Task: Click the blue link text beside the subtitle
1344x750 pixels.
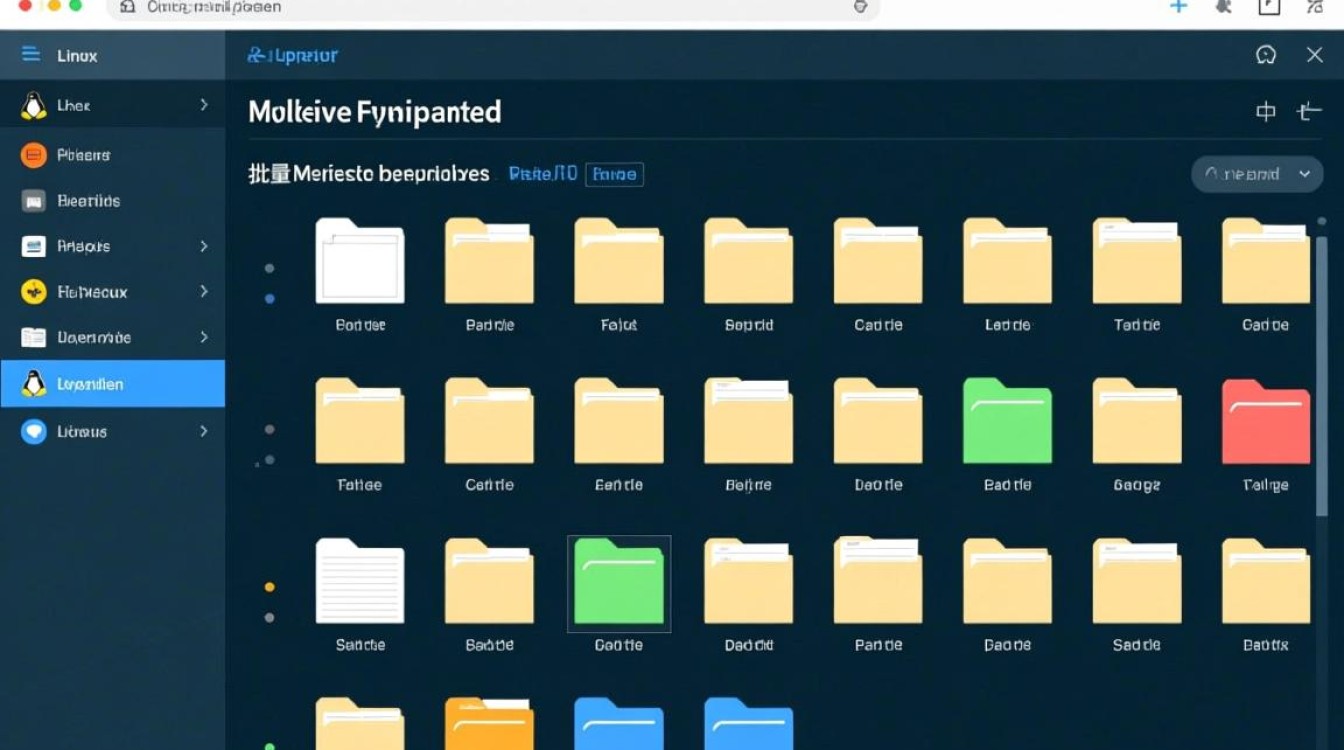Action: [542, 174]
